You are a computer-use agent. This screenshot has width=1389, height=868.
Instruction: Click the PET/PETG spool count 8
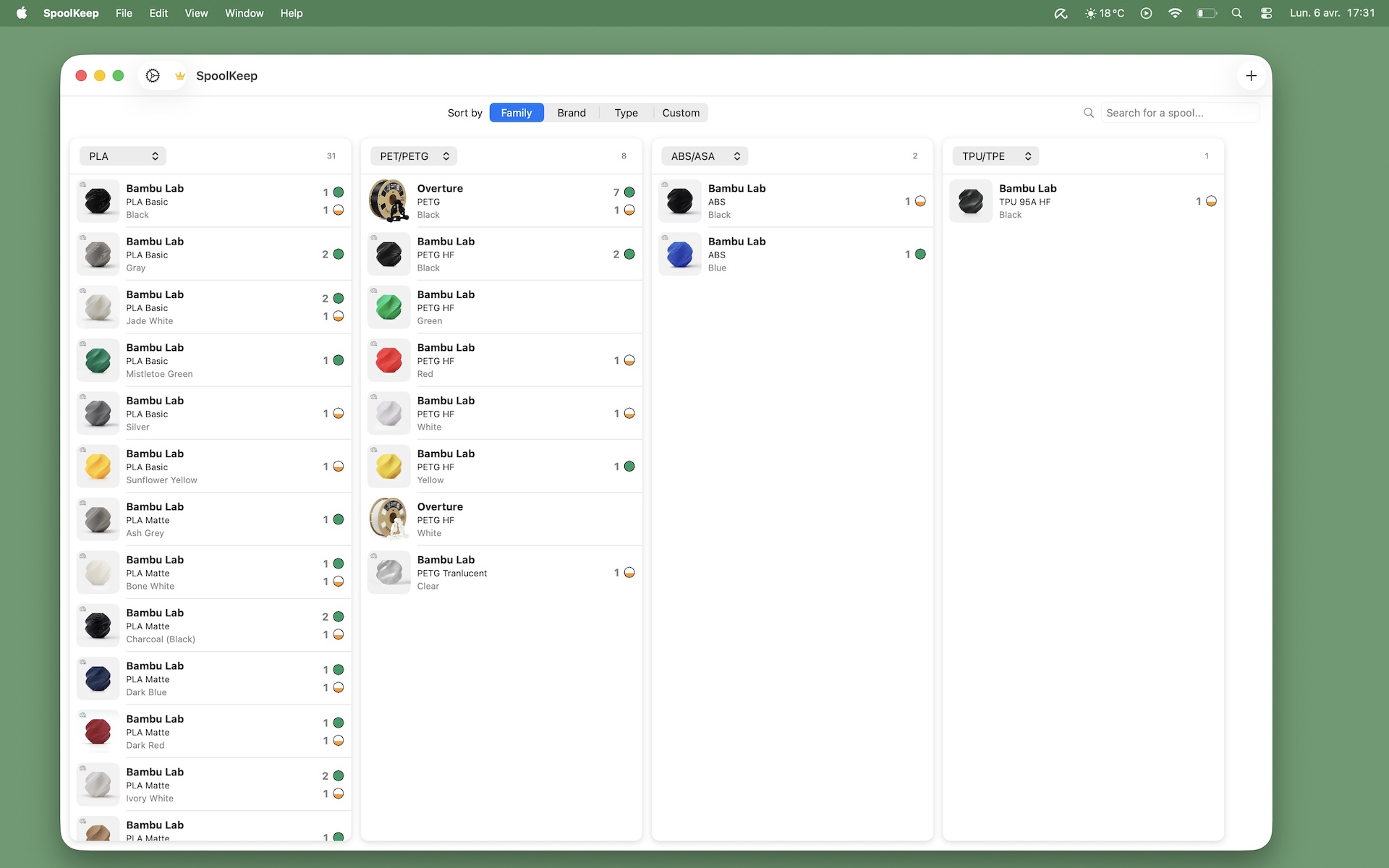pos(624,156)
